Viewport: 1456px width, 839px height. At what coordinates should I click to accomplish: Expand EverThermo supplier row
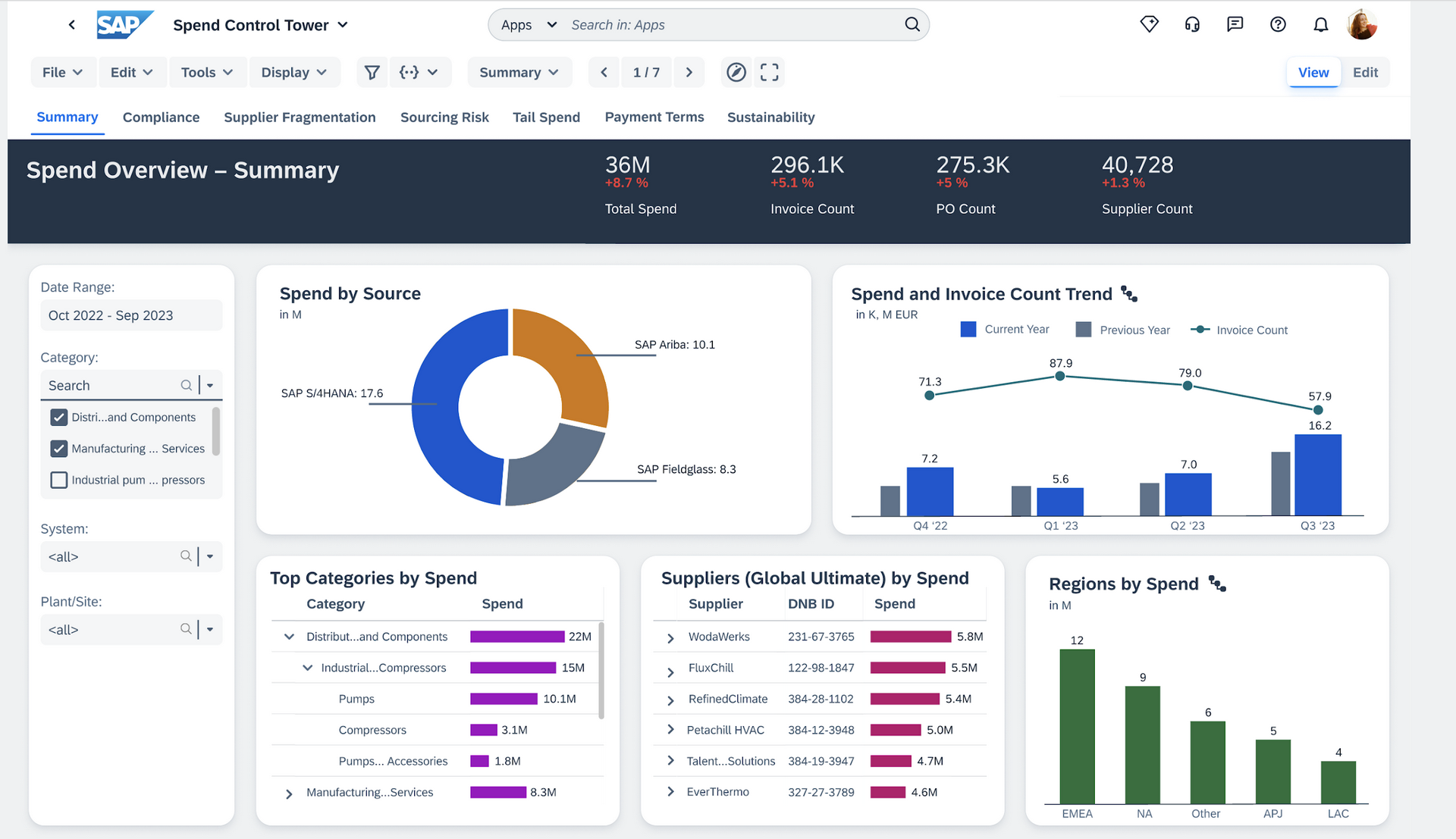click(670, 791)
